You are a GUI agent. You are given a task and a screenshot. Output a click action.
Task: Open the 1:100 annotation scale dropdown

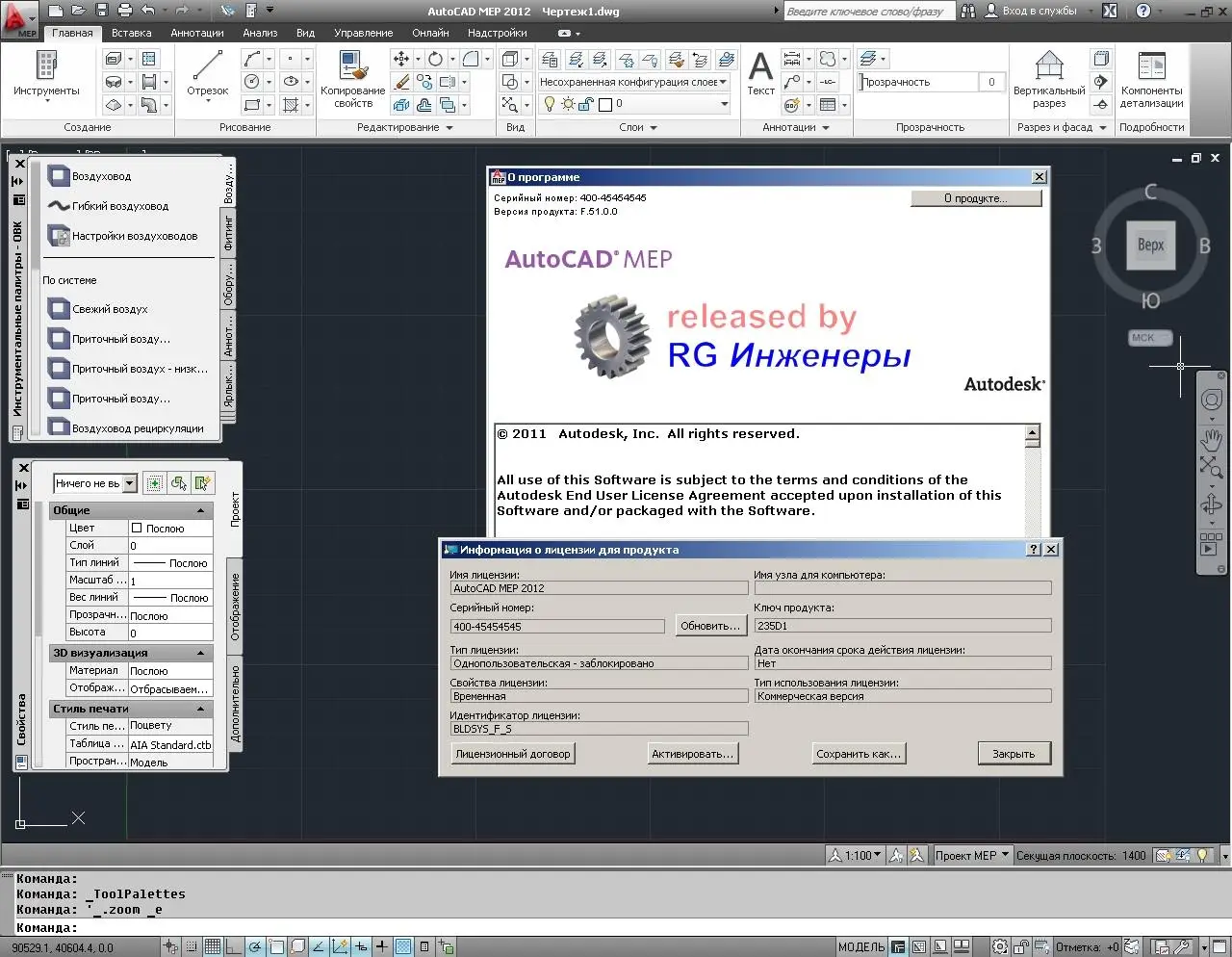862,855
